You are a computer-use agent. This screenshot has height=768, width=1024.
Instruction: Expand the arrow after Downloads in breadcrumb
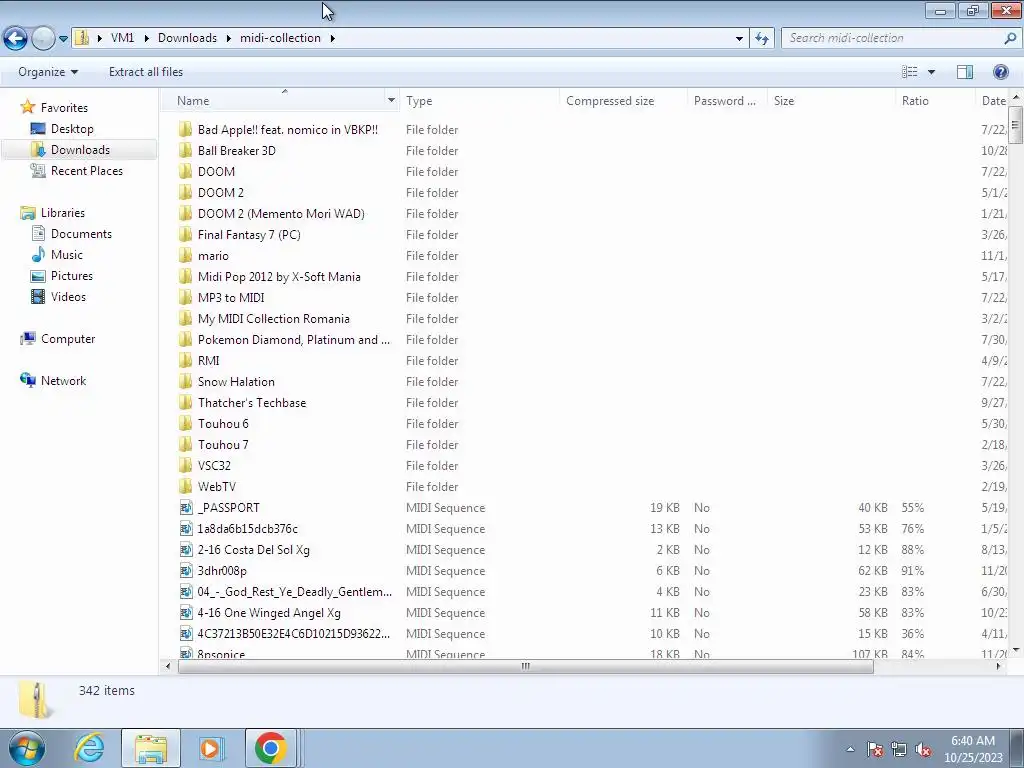[x=229, y=39]
